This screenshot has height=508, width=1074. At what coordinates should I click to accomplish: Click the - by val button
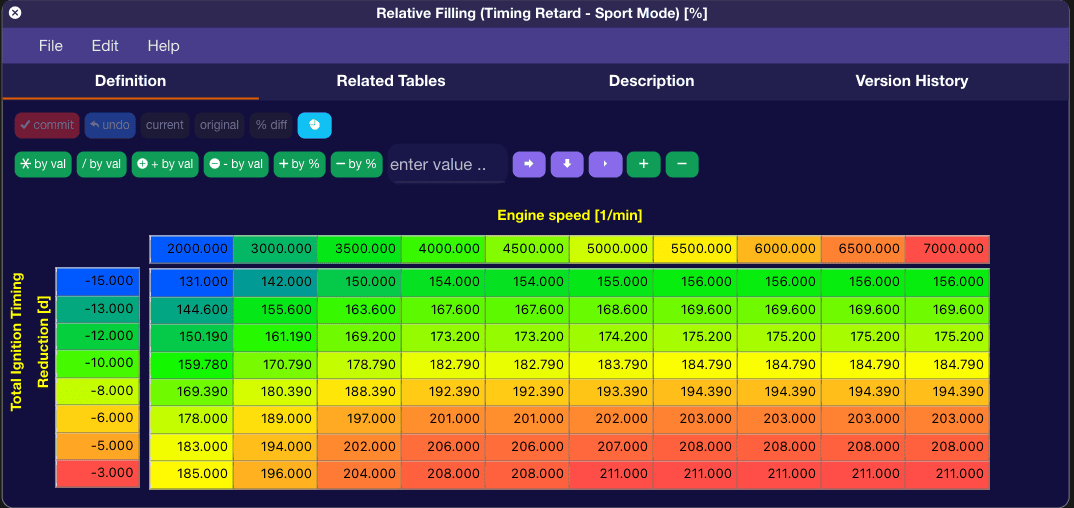coord(236,164)
